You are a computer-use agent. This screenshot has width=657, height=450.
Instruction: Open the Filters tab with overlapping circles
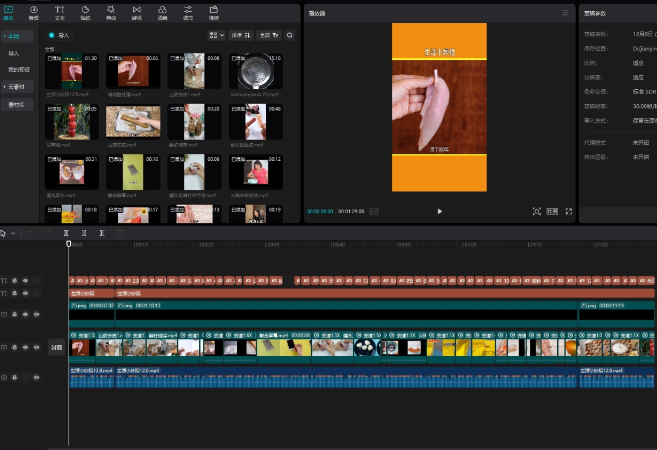click(162, 12)
